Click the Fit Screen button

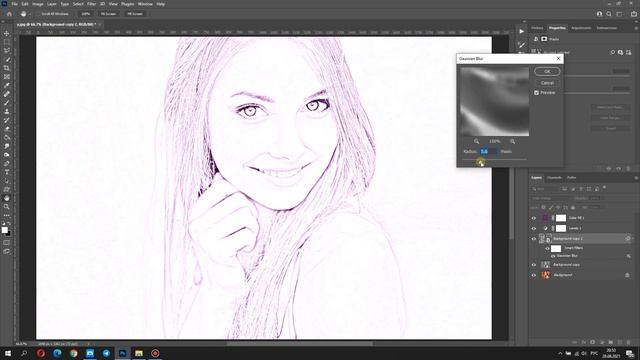[x=109, y=14]
